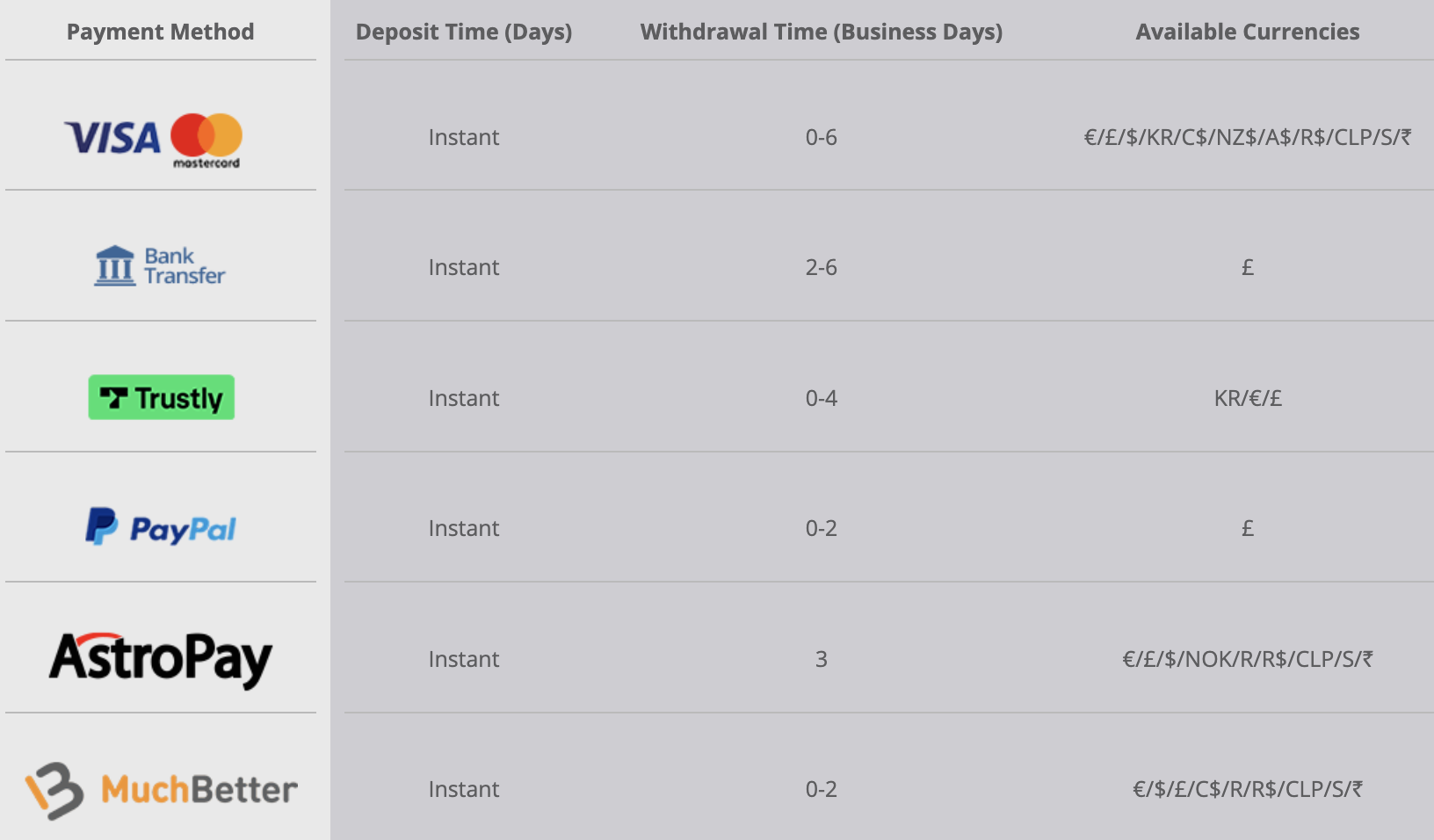Click the Visa logo
Viewport: 1434px width, 840px height.
point(112,138)
